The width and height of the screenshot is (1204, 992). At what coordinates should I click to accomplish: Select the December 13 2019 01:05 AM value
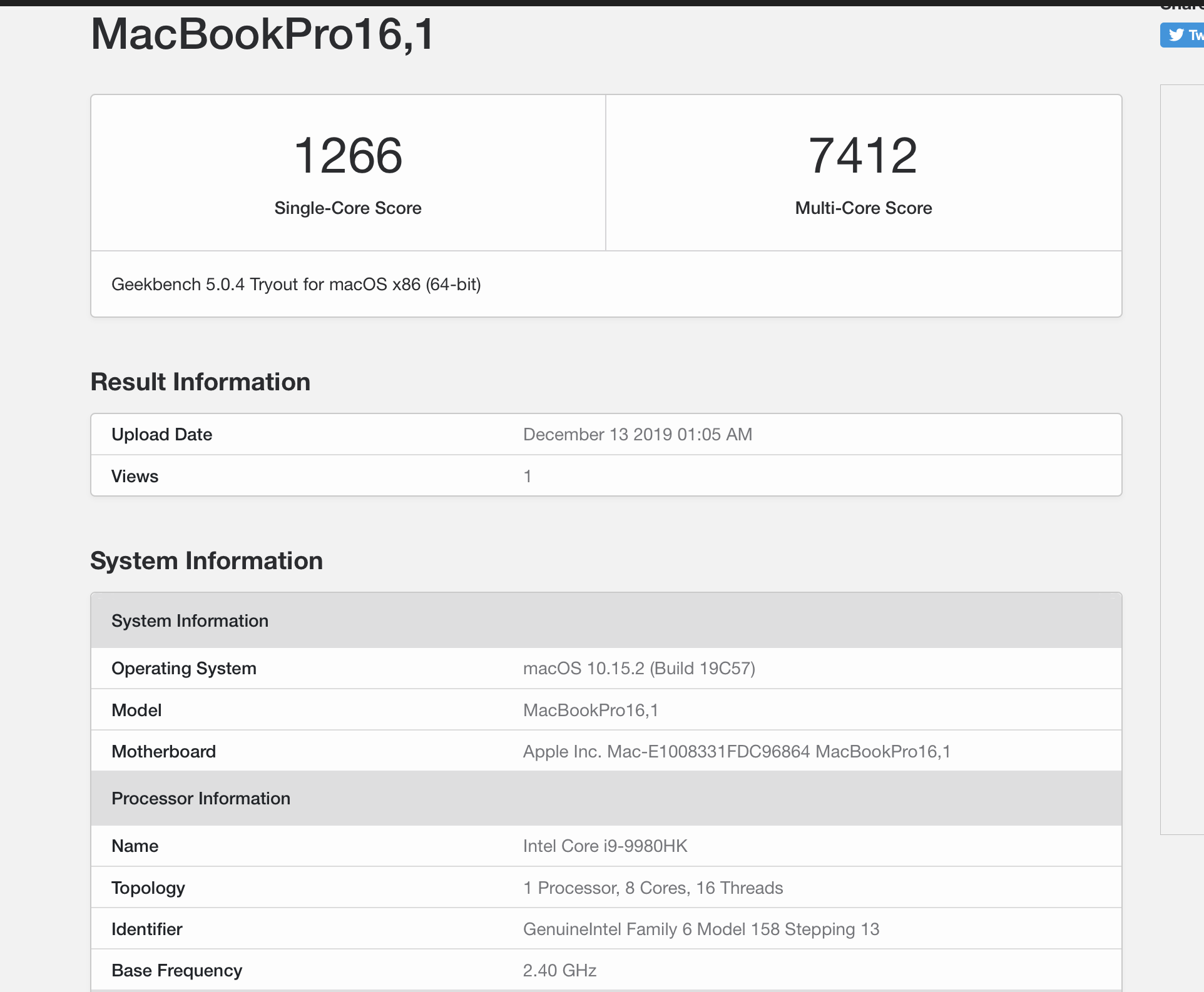638,434
